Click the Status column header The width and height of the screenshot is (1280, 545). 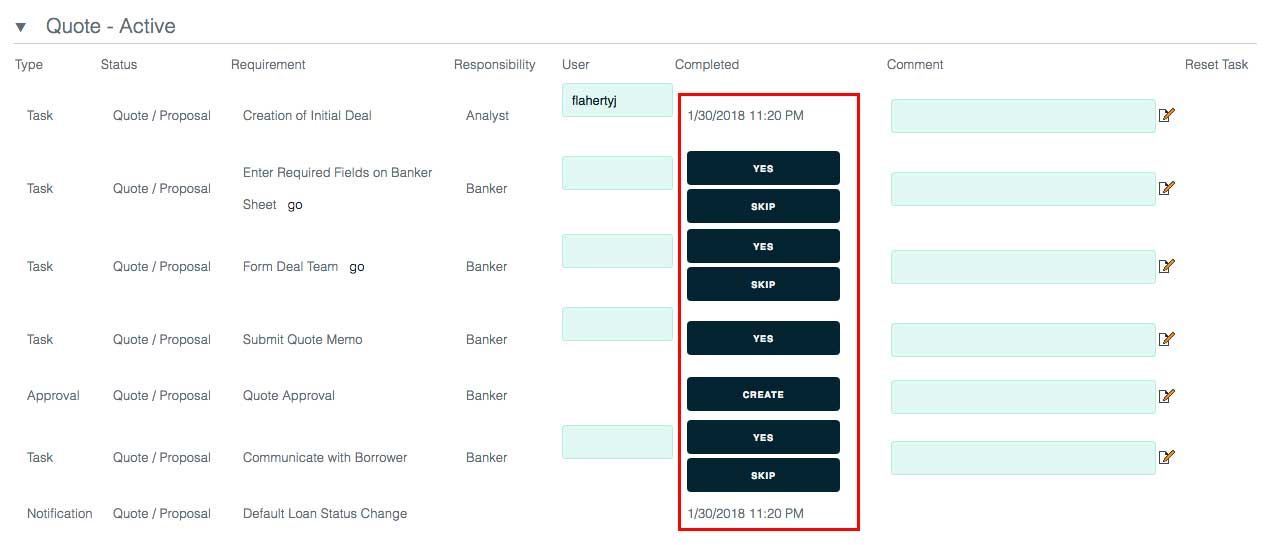click(119, 64)
